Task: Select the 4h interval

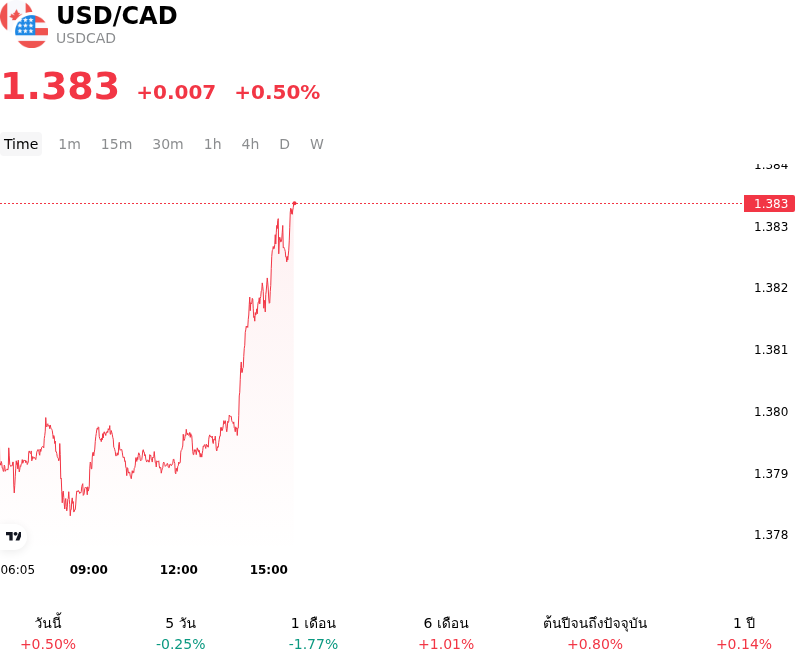Action: point(251,144)
